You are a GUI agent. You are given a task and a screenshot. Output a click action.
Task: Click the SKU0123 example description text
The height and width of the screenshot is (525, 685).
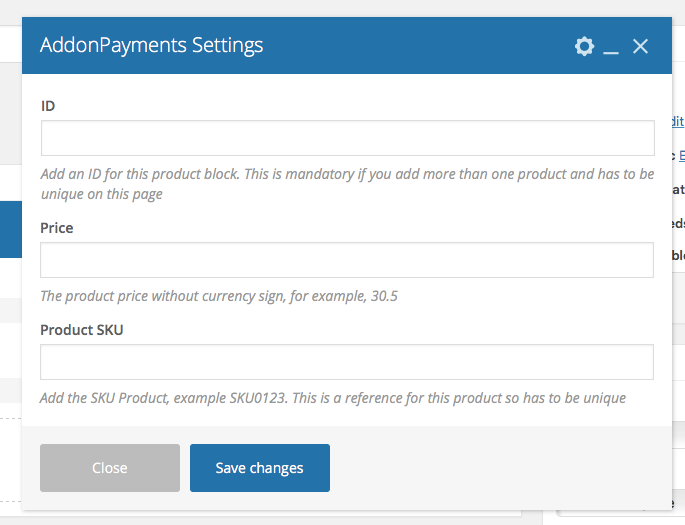[332, 398]
